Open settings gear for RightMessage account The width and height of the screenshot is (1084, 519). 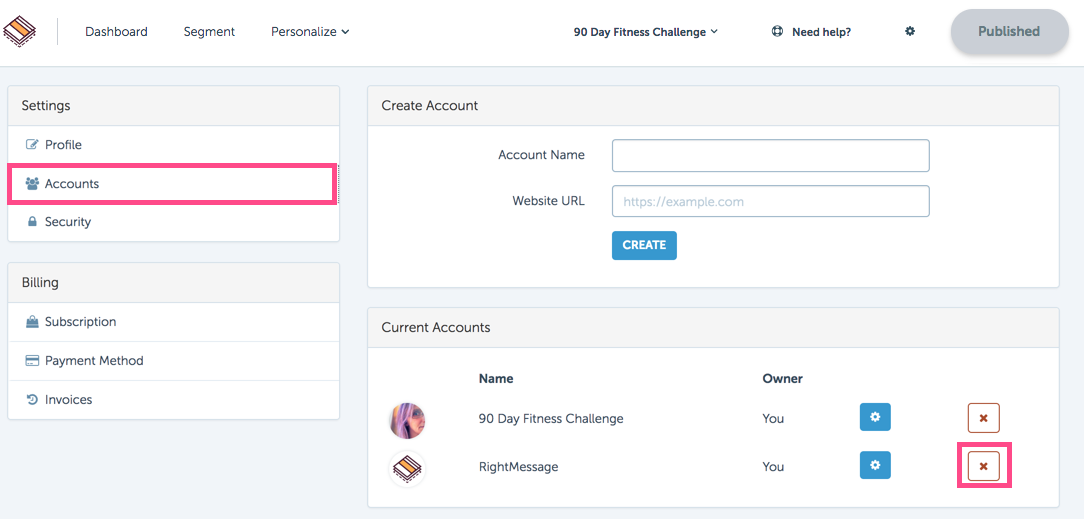click(875, 466)
